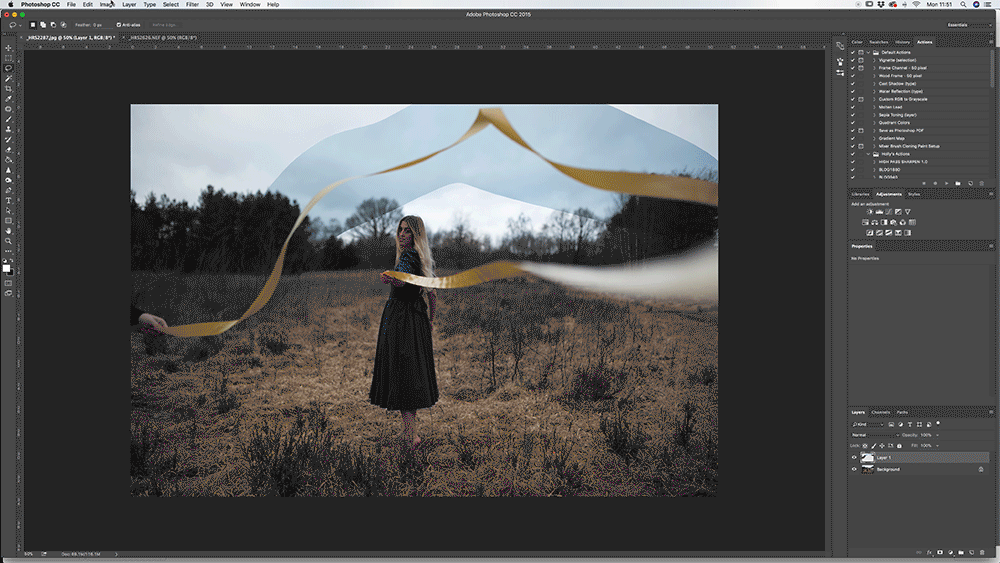Expand the Cast Shadow (type) action
This screenshot has width=1000, height=563.
click(874, 84)
